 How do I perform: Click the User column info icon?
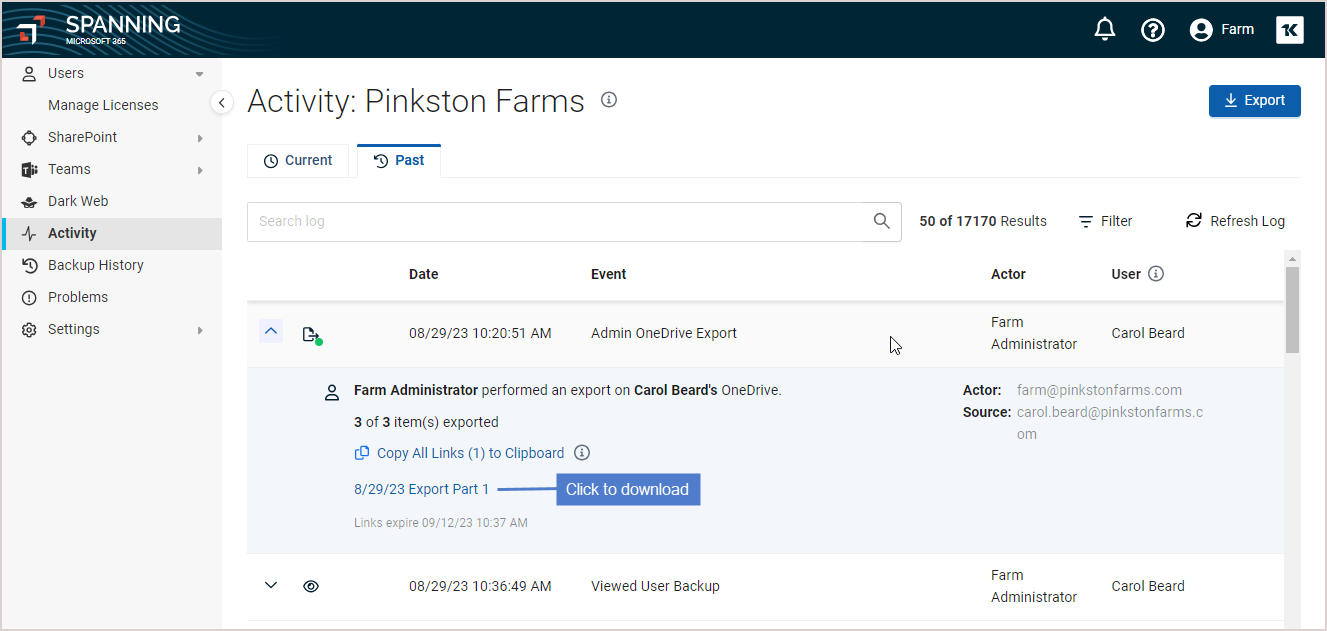(1156, 274)
